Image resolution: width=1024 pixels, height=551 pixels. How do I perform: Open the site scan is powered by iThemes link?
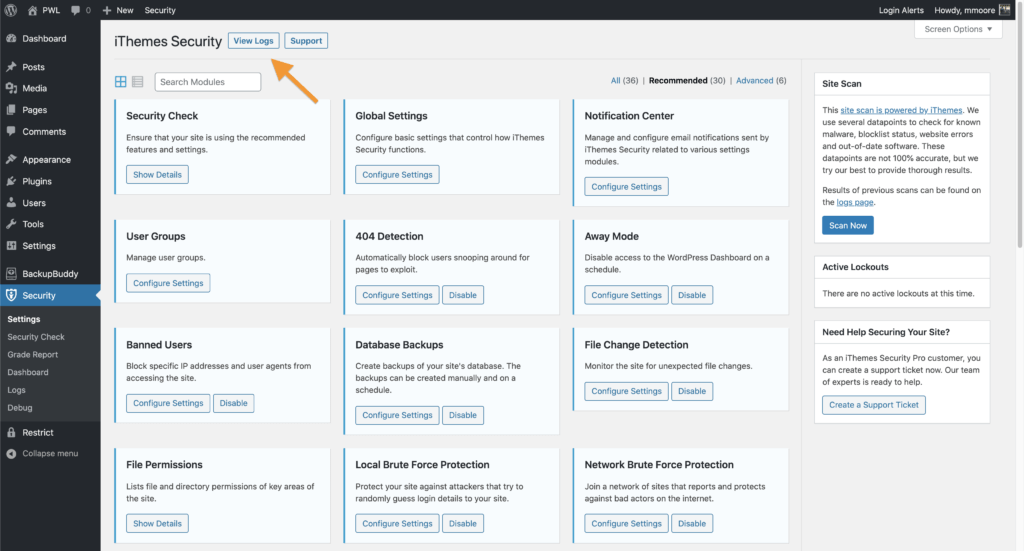click(901, 110)
